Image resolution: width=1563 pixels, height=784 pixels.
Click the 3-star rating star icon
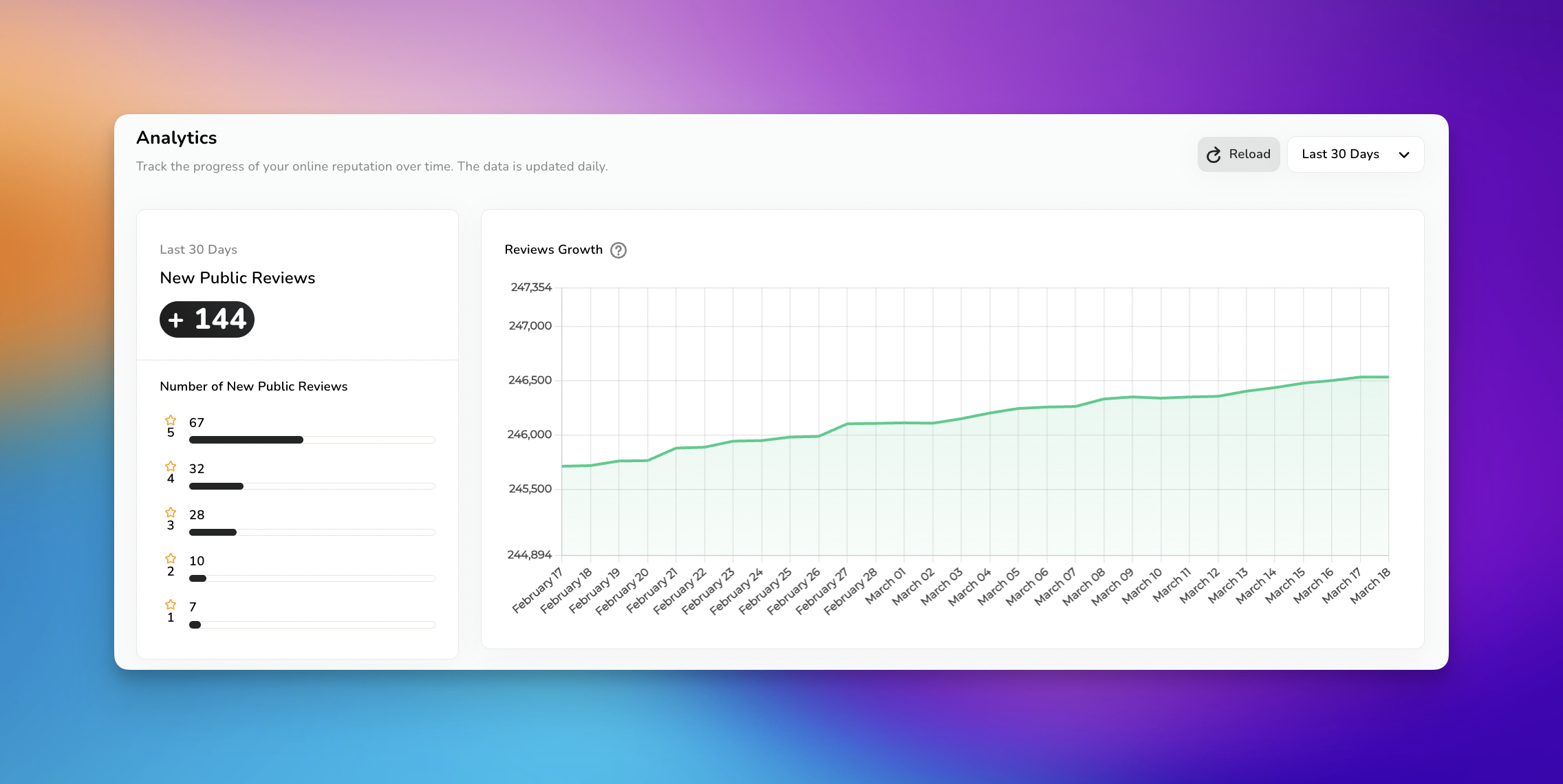[x=171, y=512]
